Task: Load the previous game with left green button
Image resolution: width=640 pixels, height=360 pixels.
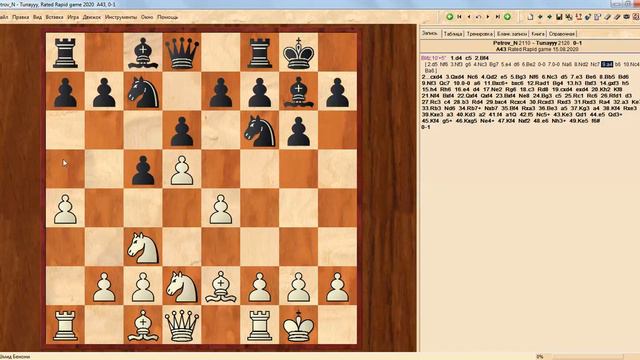Action: pos(450,17)
